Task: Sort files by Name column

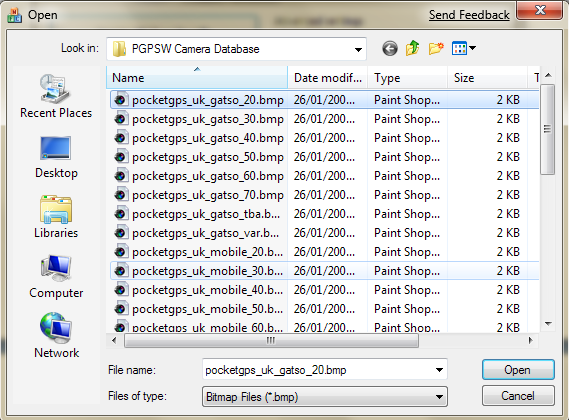Action: 197,78
